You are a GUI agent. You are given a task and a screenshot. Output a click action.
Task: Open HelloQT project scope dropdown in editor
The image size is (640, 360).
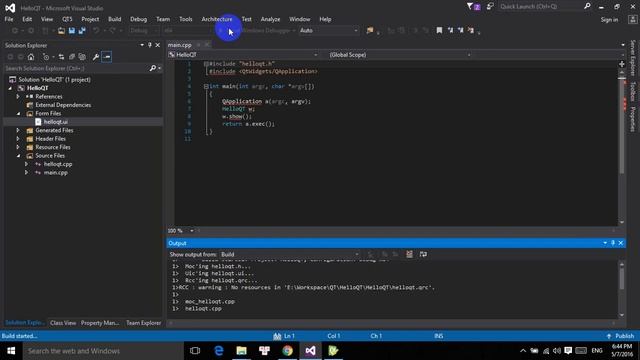(243, 55)
